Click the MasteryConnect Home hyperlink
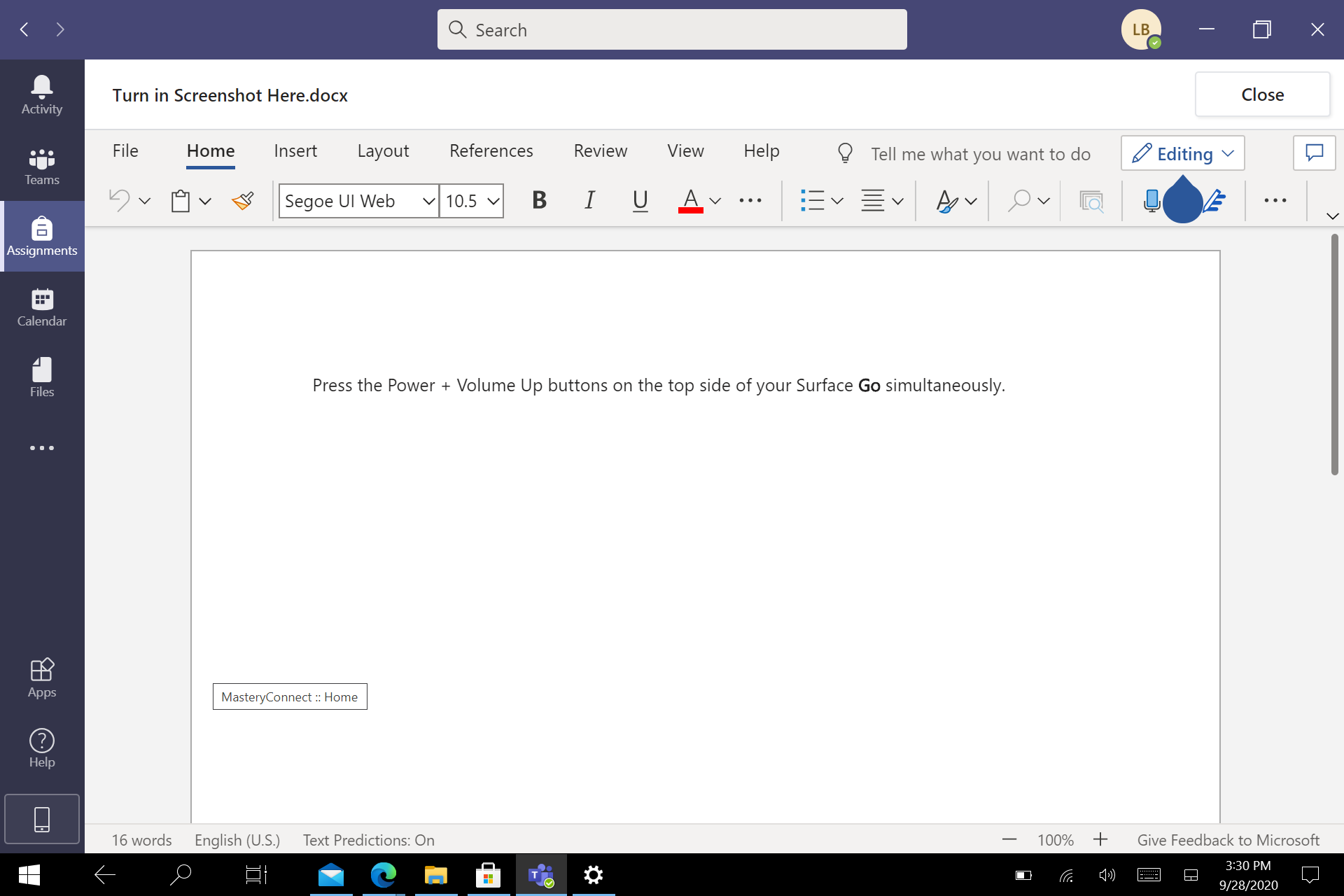Screen dimensions: 1344x896 pos(288,696)
